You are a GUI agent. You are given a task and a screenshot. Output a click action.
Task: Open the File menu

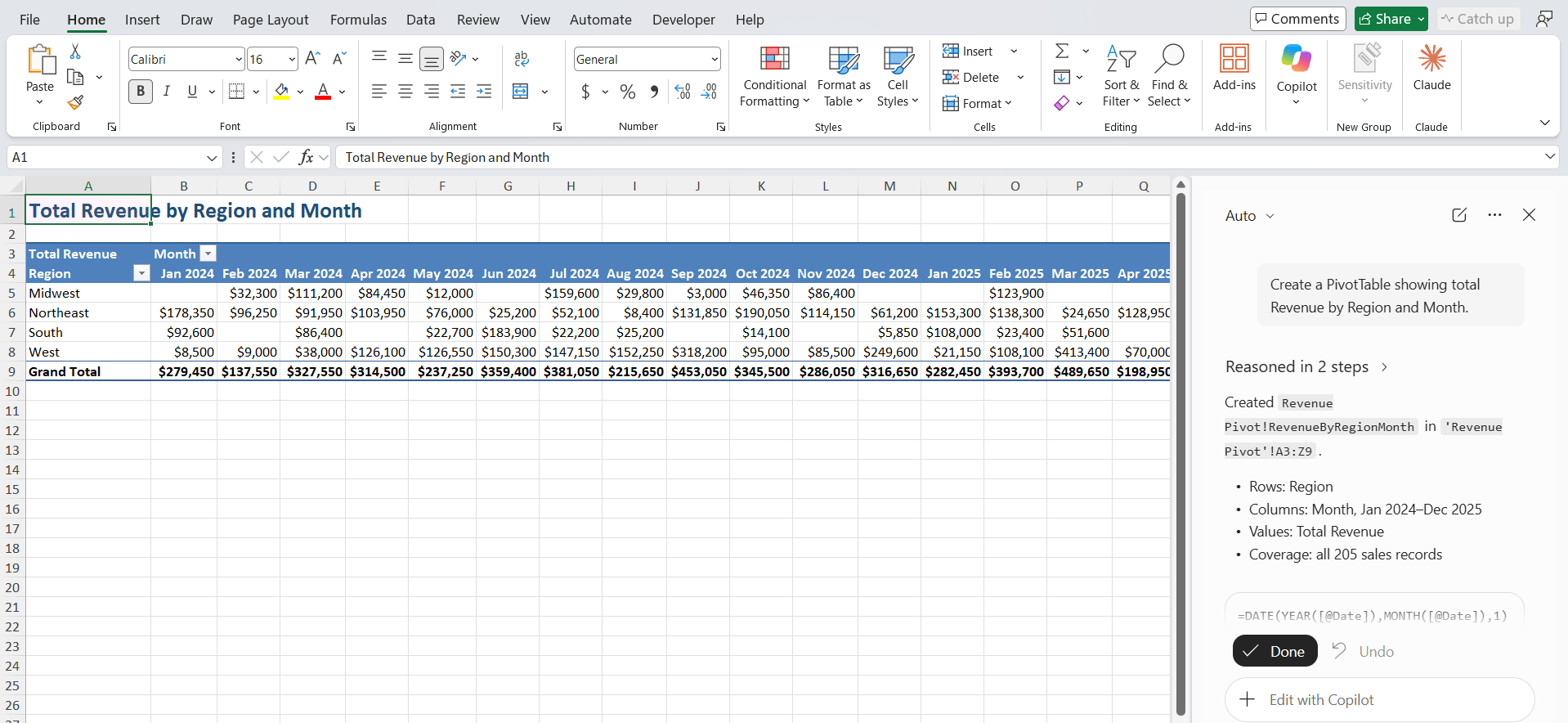[29, 20]
